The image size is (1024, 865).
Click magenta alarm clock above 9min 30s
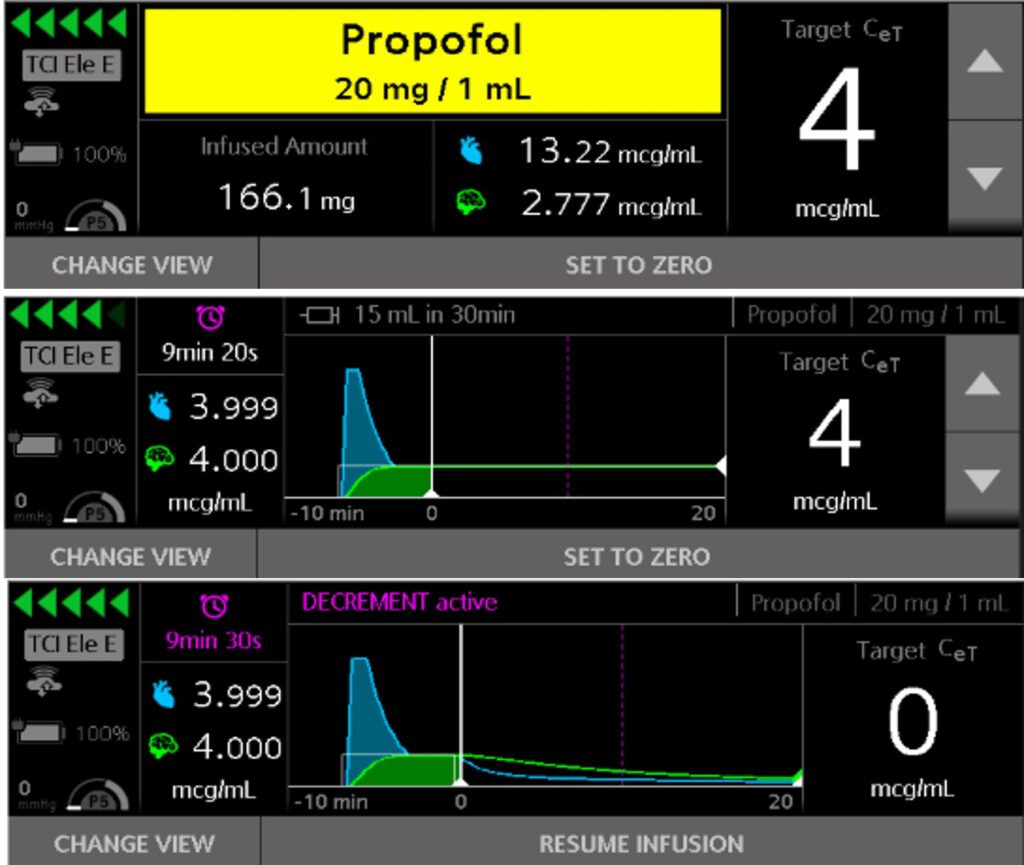[x=214, y=606]
